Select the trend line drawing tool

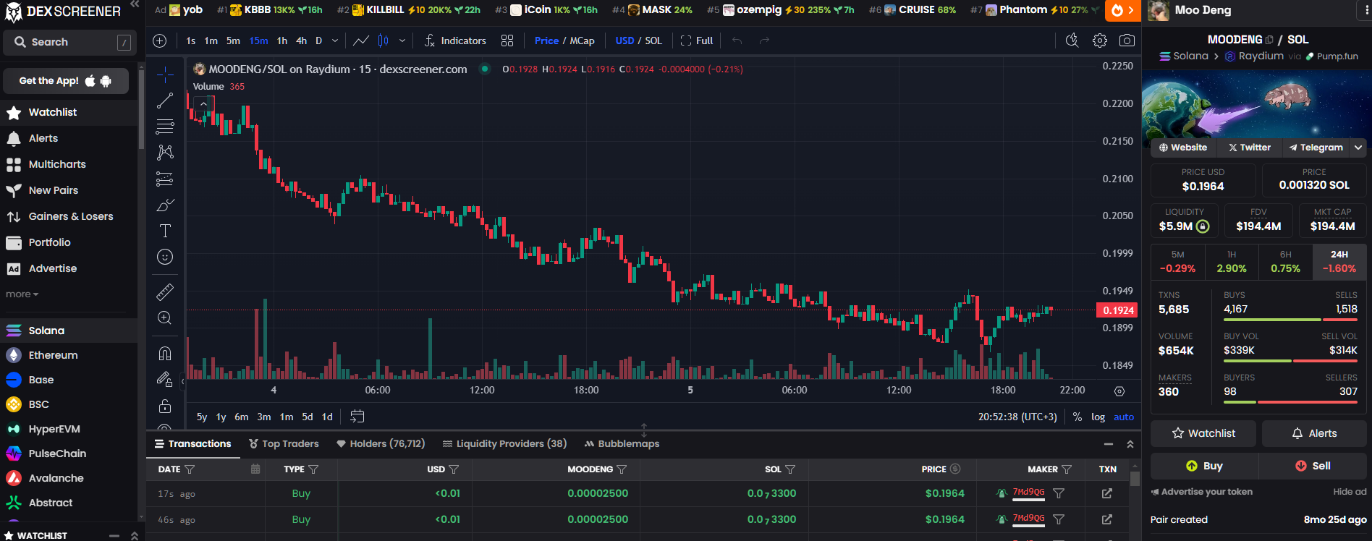pos(165,100)
